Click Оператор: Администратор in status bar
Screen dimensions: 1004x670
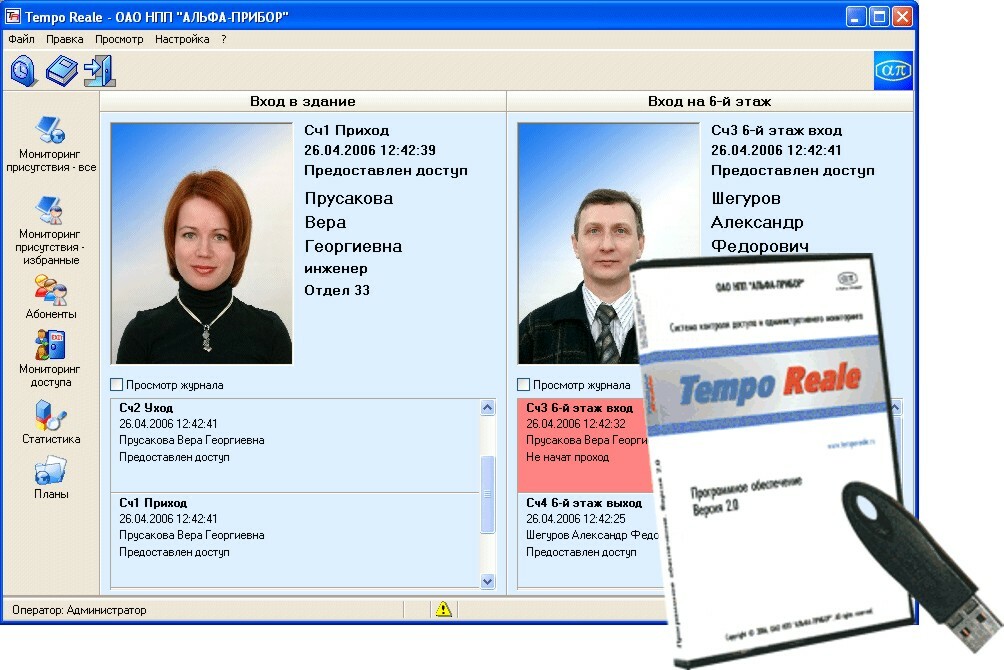click(79, 610)
